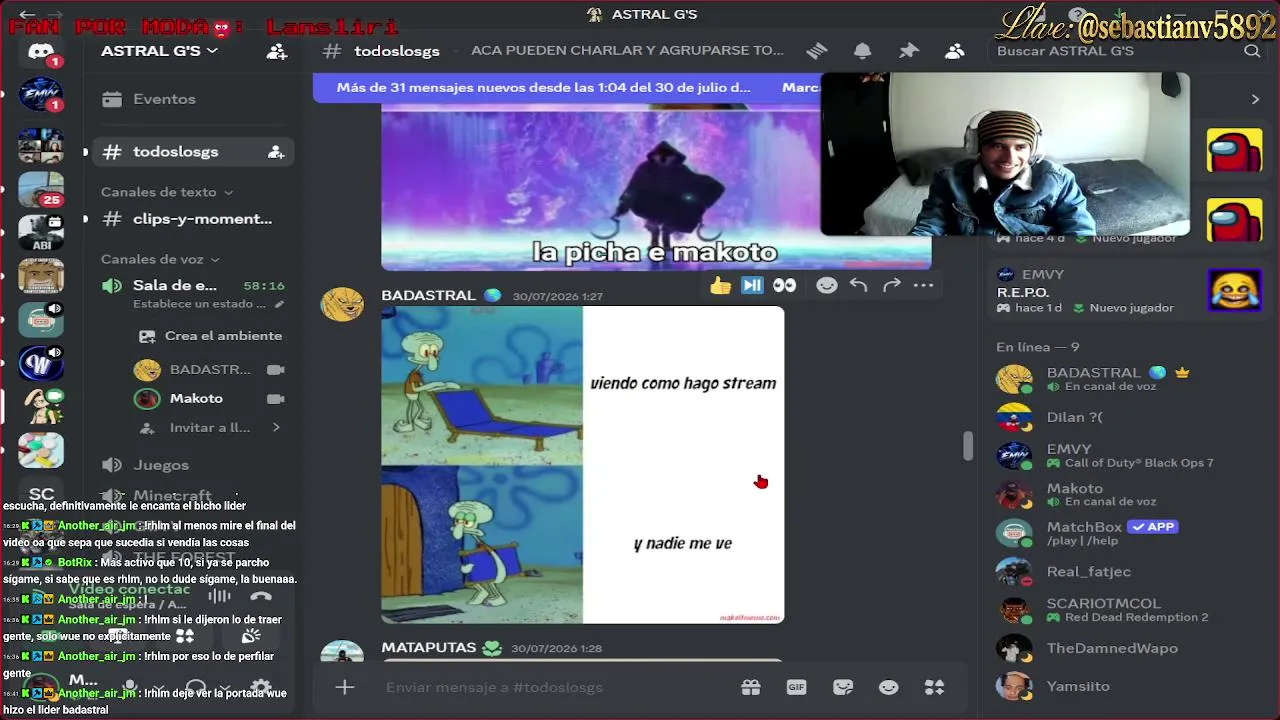Open the server with 25 notifications badge
This screenshot has height=720, width=1280.
click(x=41, y=189)
